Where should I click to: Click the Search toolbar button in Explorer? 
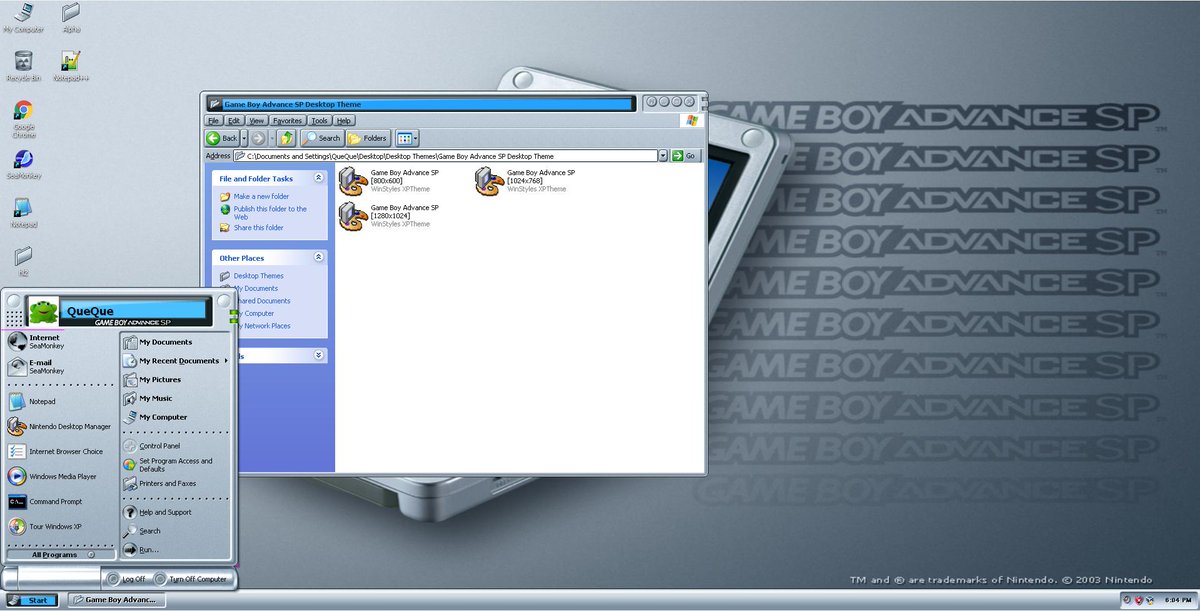point(322,138)
